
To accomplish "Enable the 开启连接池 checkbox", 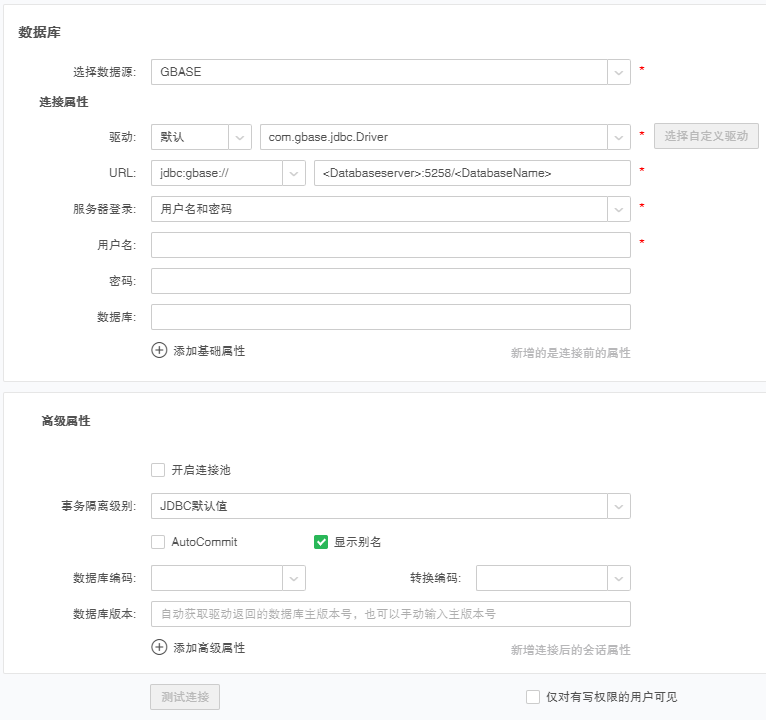I will click(158, 470).
